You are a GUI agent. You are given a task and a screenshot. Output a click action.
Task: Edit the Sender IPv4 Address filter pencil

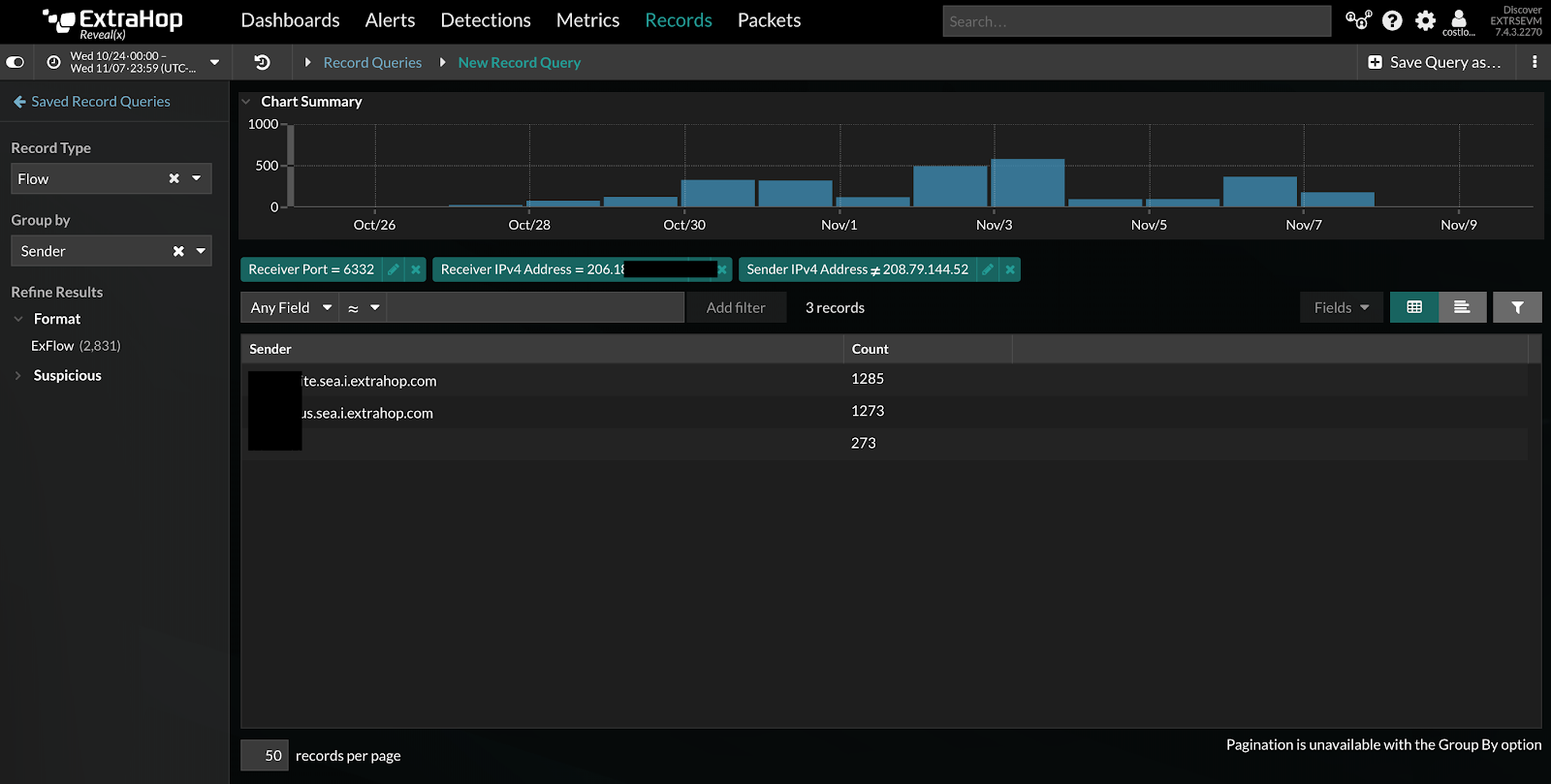988,269
